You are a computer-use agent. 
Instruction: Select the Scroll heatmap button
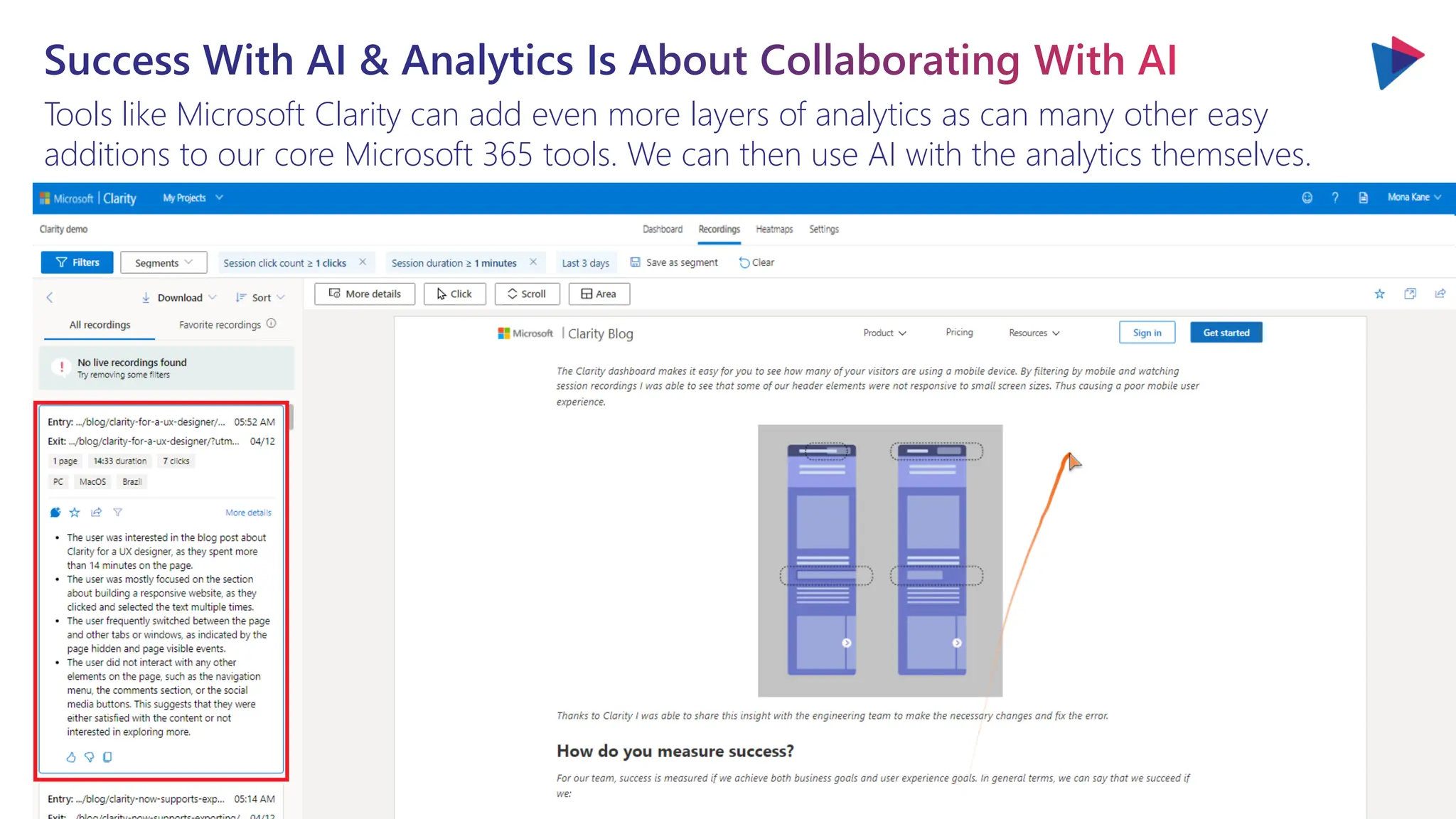point(527,294)
